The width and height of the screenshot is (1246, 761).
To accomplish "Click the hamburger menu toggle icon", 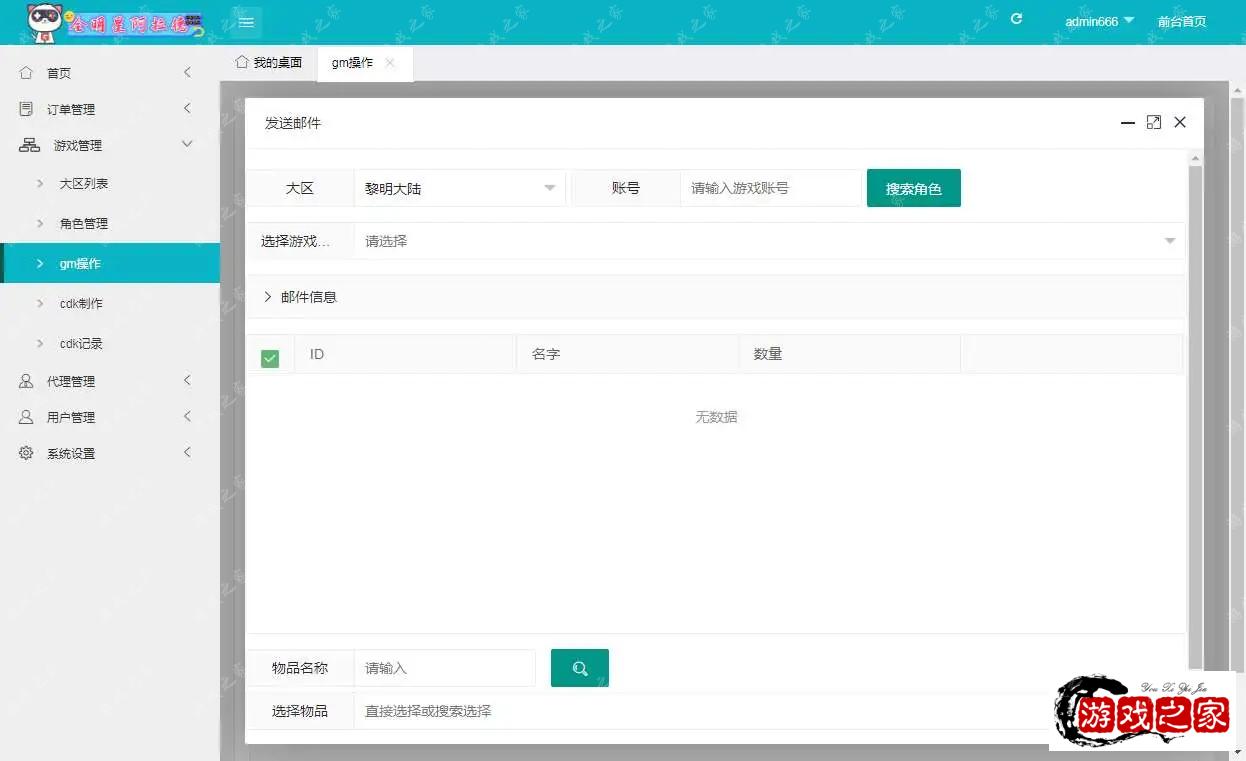I will [246, 22].
